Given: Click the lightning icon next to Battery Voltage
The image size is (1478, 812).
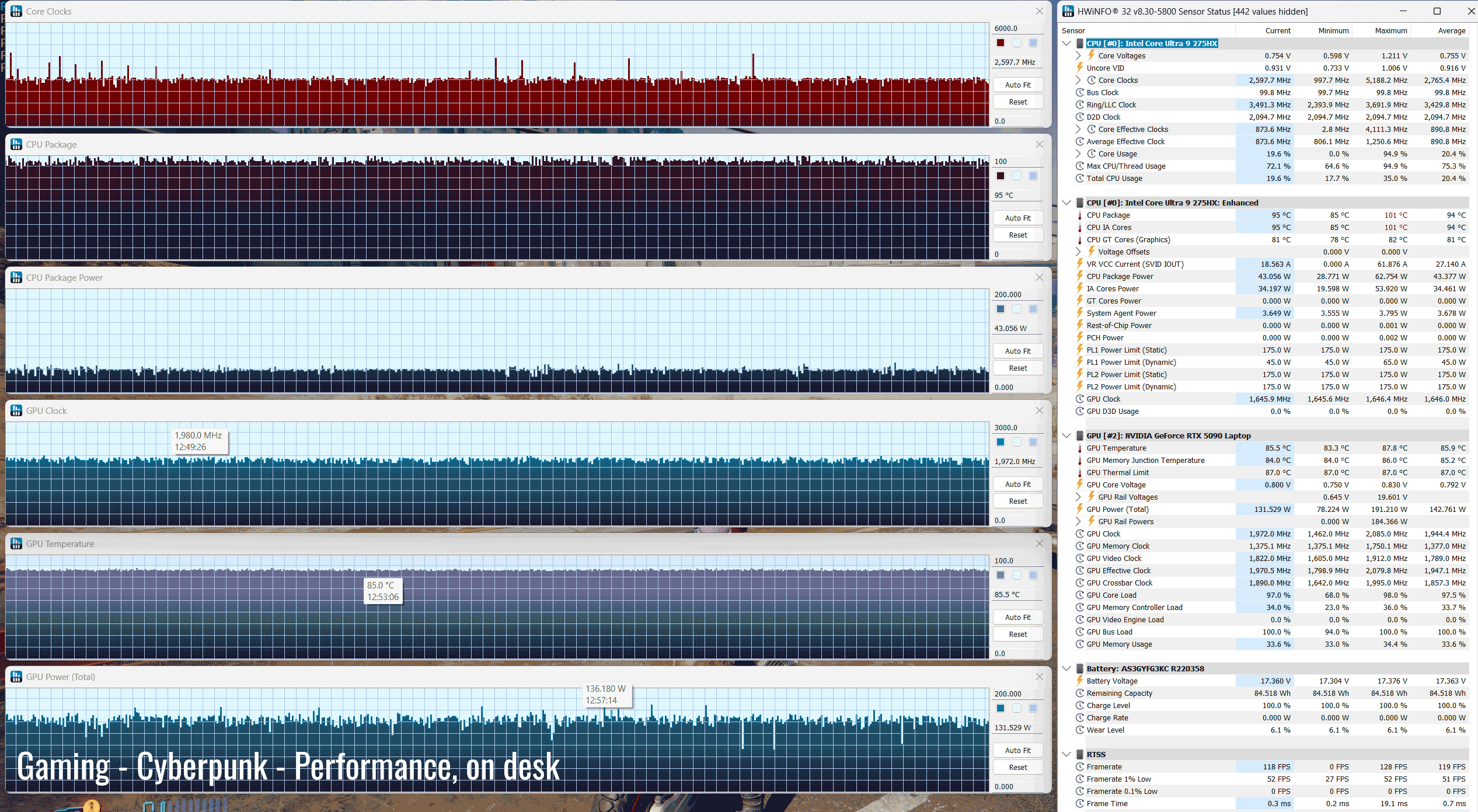Looking at the screenshot, I should pyautogui.click(x=1080, y=681).
